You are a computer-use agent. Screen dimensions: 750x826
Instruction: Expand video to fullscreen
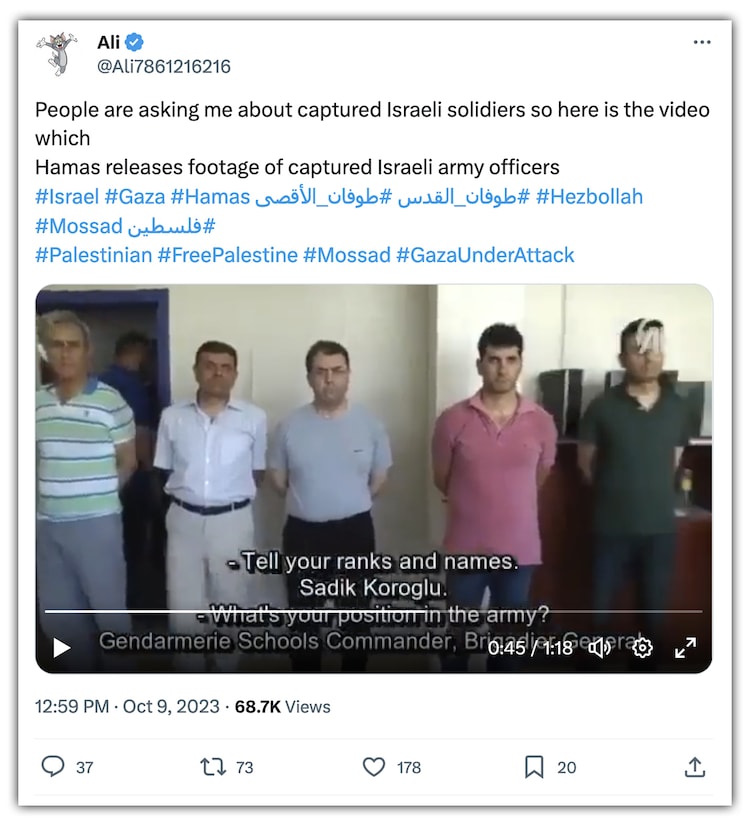685,647
